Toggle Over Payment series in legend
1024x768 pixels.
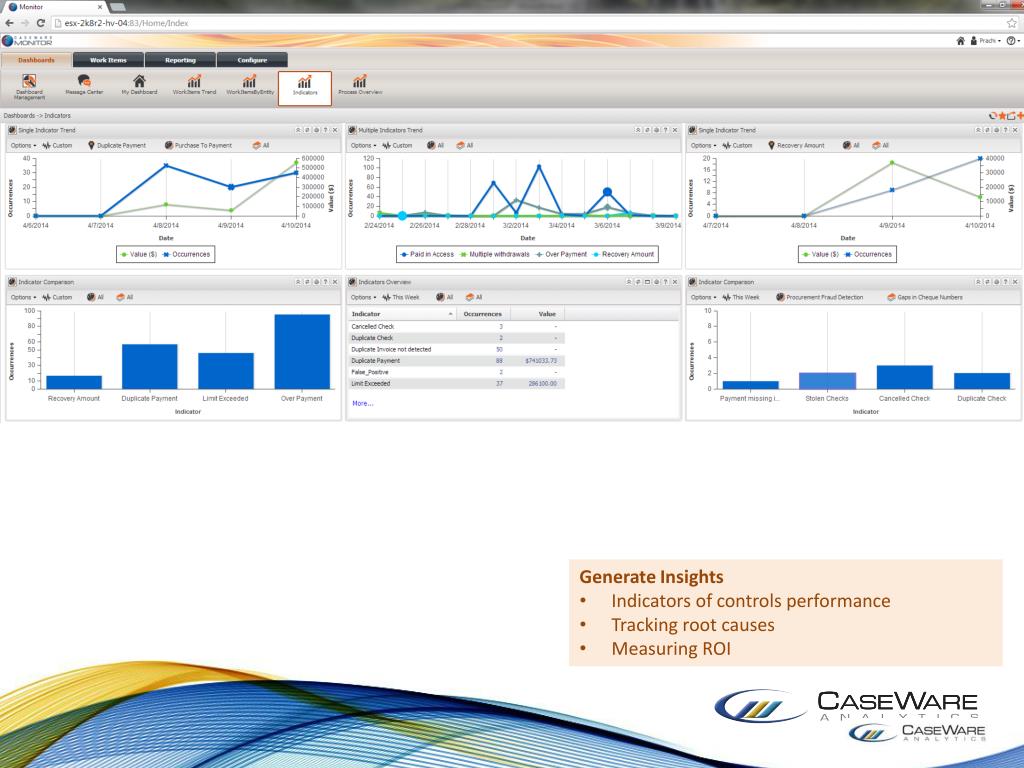(x=561, y=254)
